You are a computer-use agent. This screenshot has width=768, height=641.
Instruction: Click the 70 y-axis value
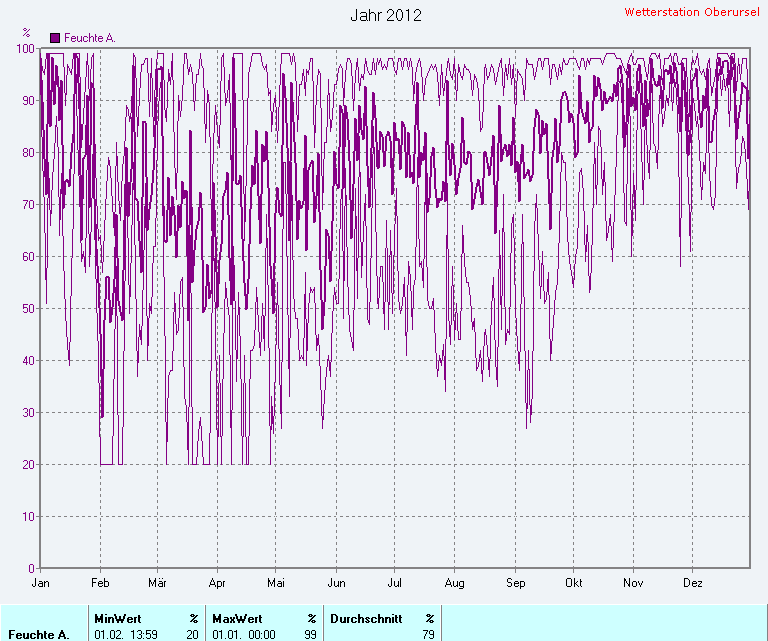click(28, 204)
